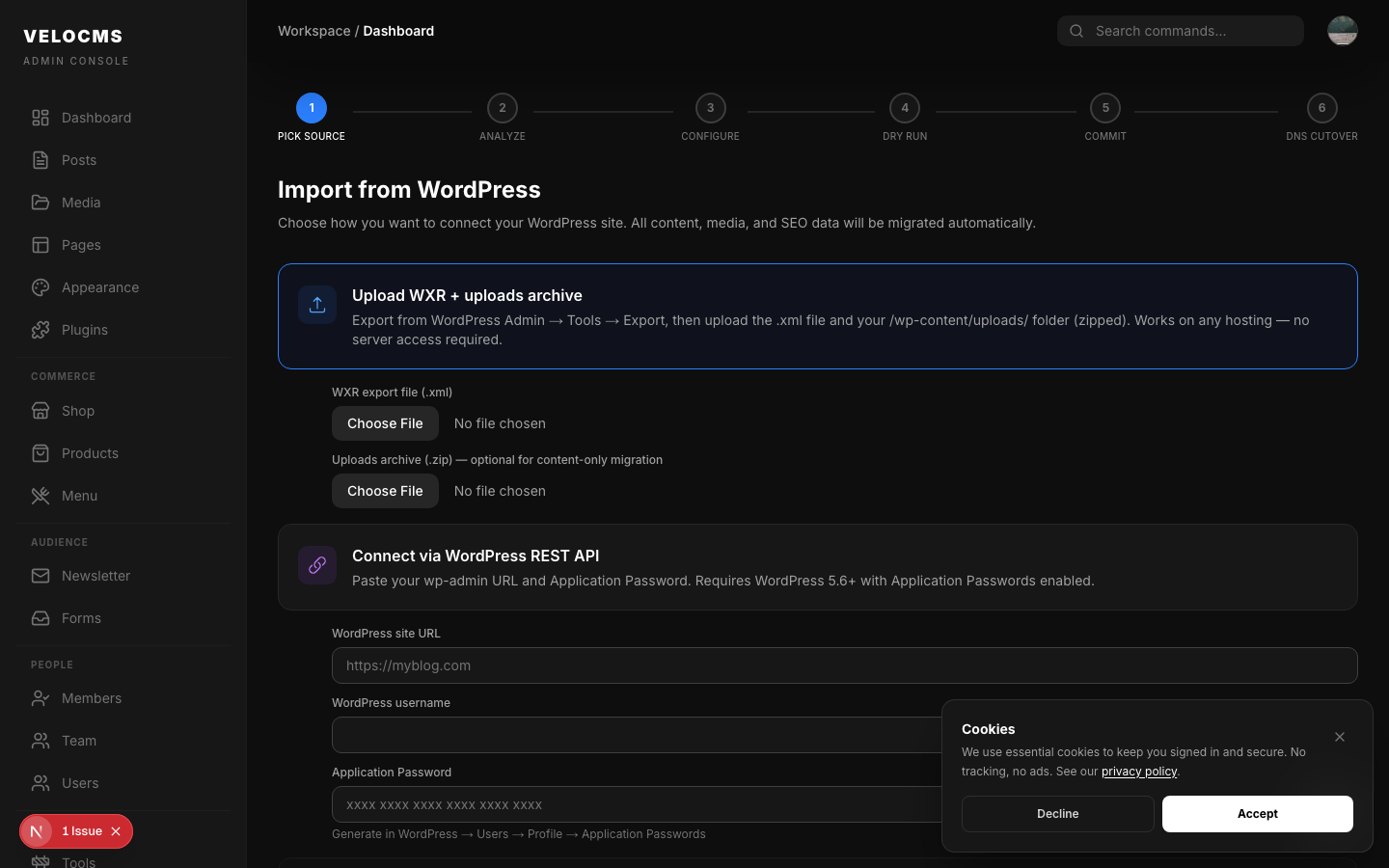Click the WordPress site URL field
The height and width of the screenshot is (868, 1389).
(x=844, y=665)
